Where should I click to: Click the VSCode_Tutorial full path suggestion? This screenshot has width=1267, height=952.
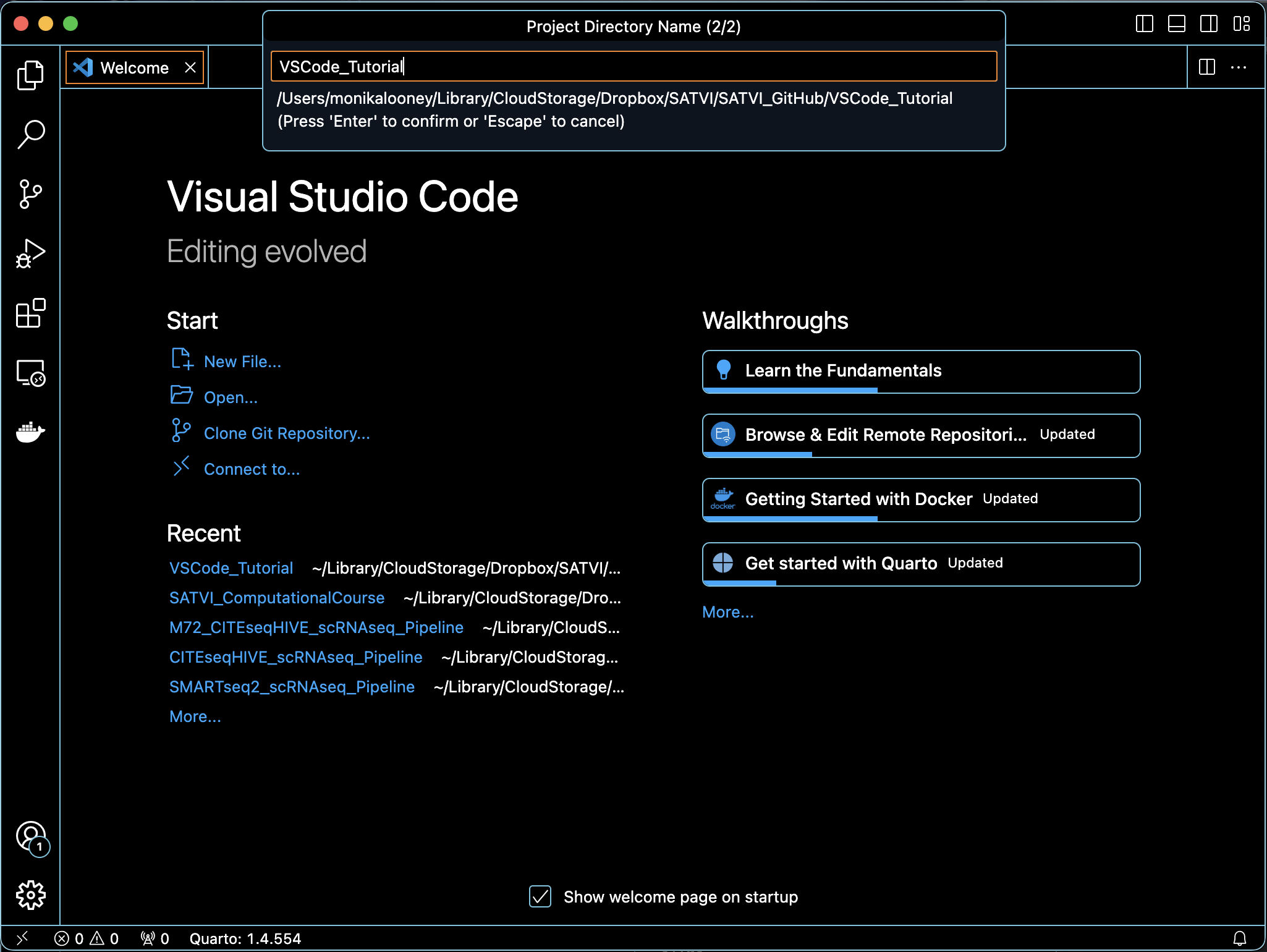(614, 98)
